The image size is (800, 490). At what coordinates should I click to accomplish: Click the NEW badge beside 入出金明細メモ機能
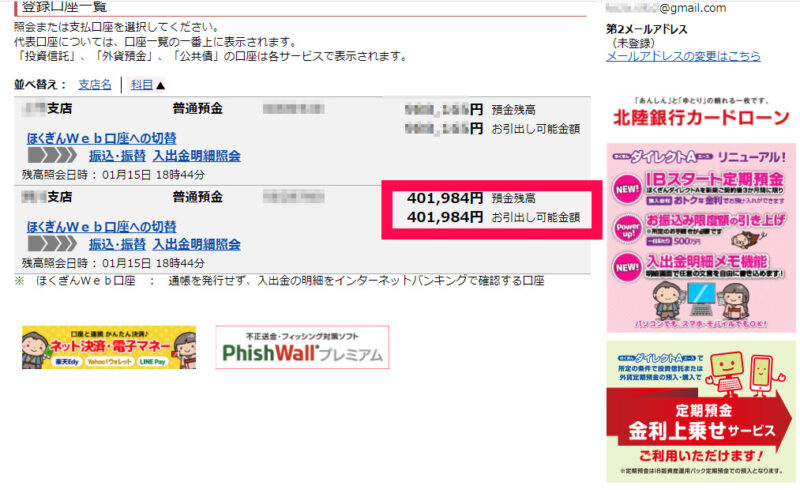click(x=627, y=267)
